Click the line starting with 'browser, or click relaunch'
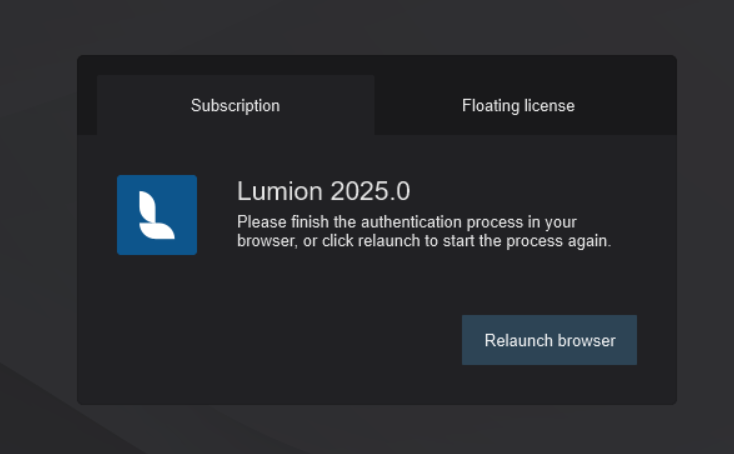 tap(424, 241)
